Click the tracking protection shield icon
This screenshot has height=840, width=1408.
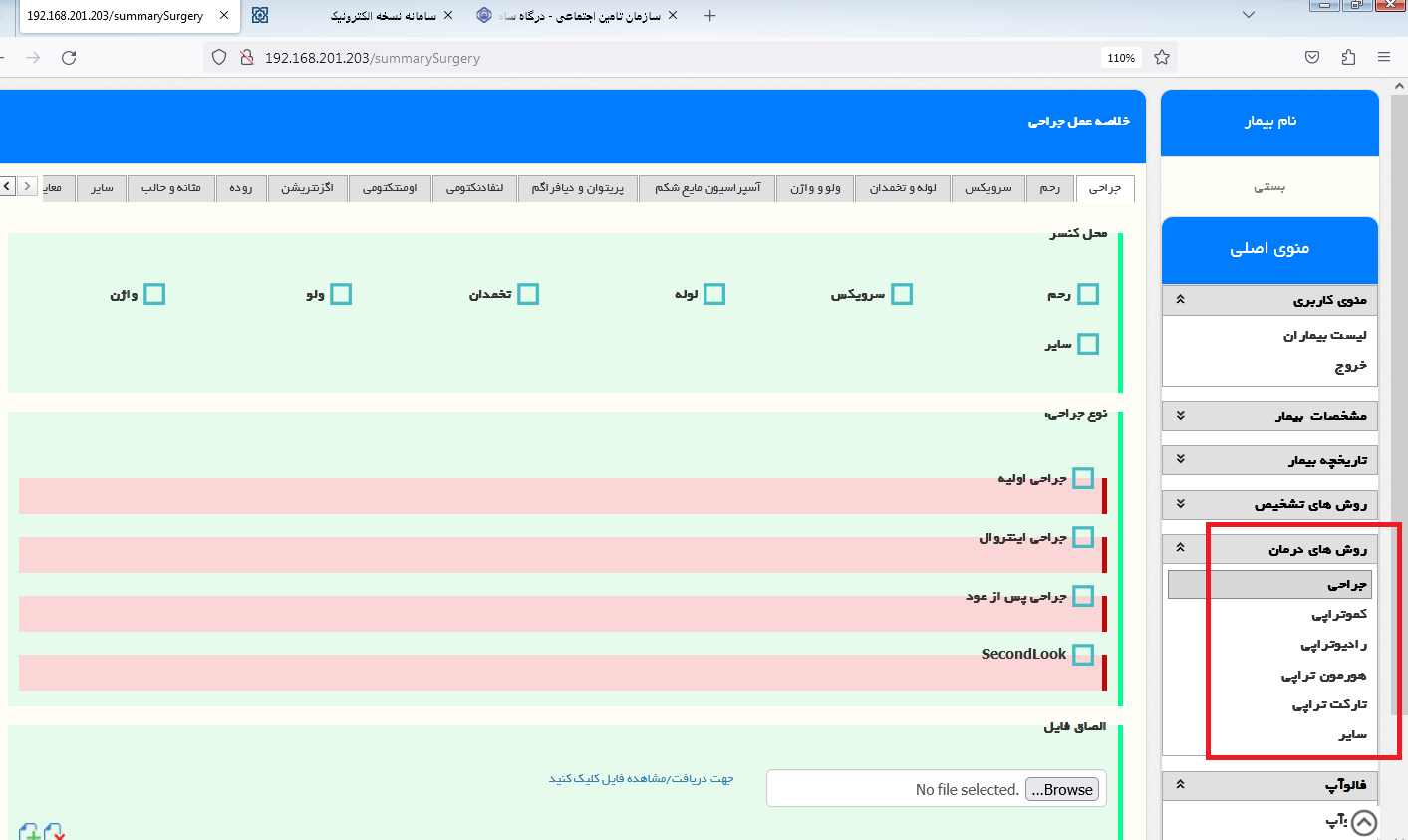click(x=220, y=58)
